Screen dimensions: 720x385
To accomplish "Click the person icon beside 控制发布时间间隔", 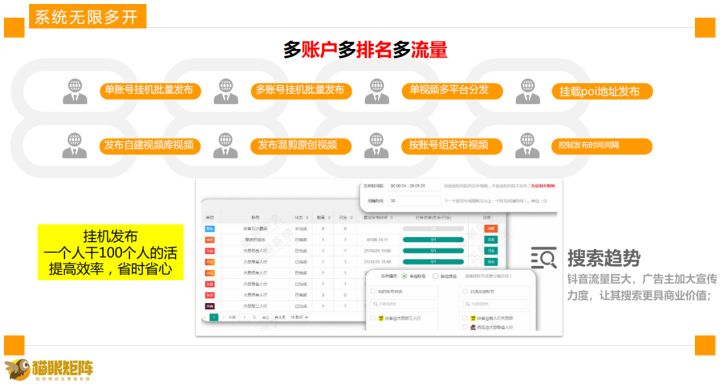I will [x=527, y=146].
